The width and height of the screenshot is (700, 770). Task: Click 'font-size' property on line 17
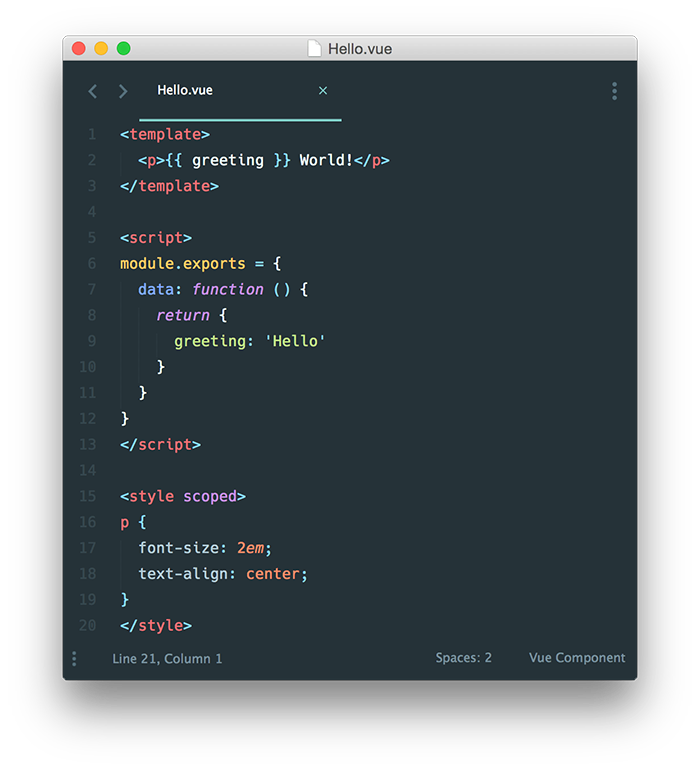(x=178, y=548)
